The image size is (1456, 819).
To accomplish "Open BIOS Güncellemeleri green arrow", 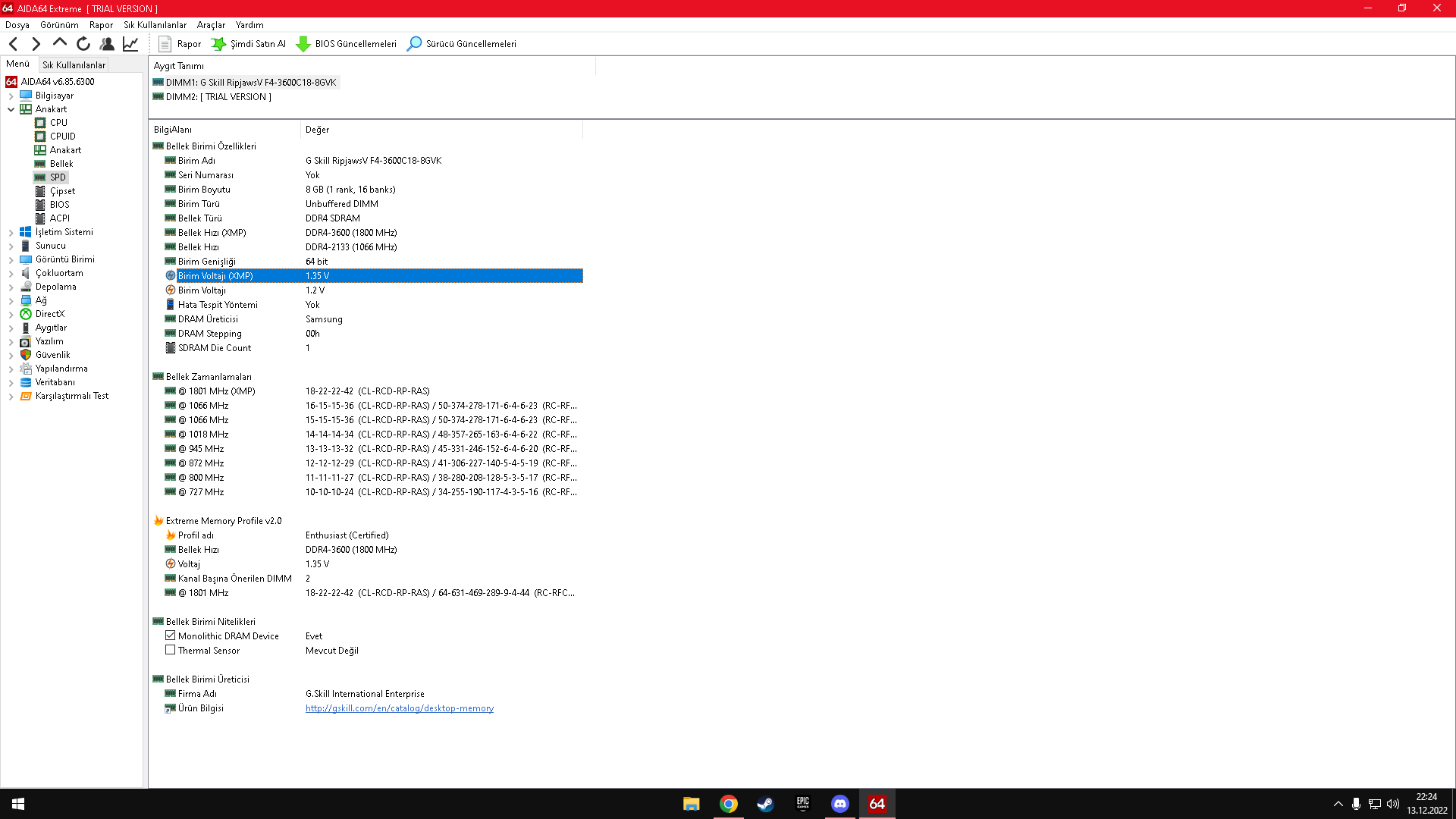I will (303, 44).
